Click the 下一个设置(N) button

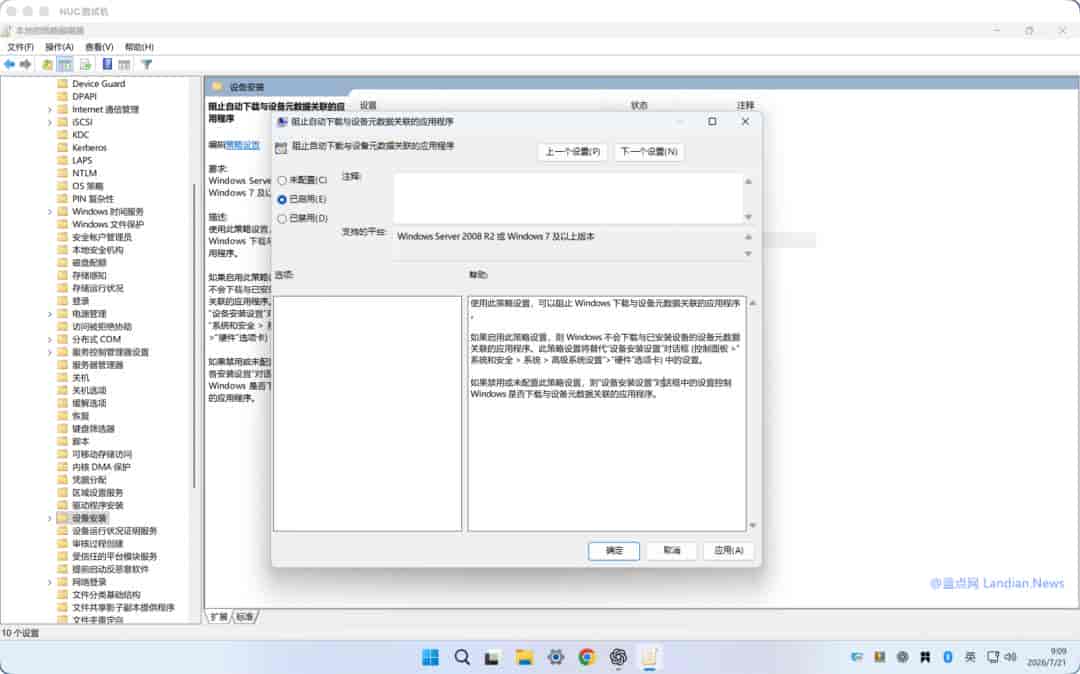tap(649, 151)
